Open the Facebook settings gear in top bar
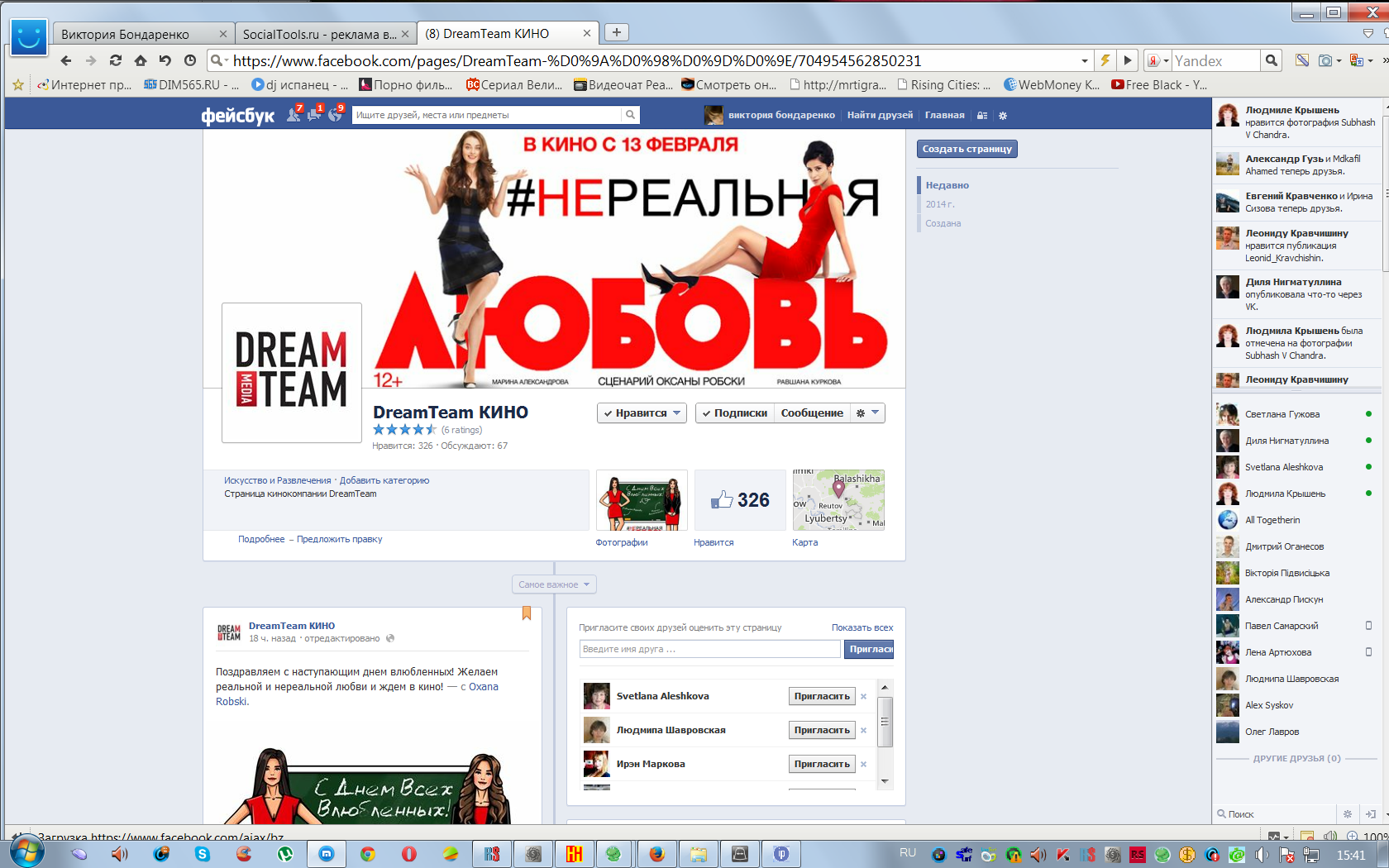Viewport: 1389px width, 868px height. [x=1003, y=116]
